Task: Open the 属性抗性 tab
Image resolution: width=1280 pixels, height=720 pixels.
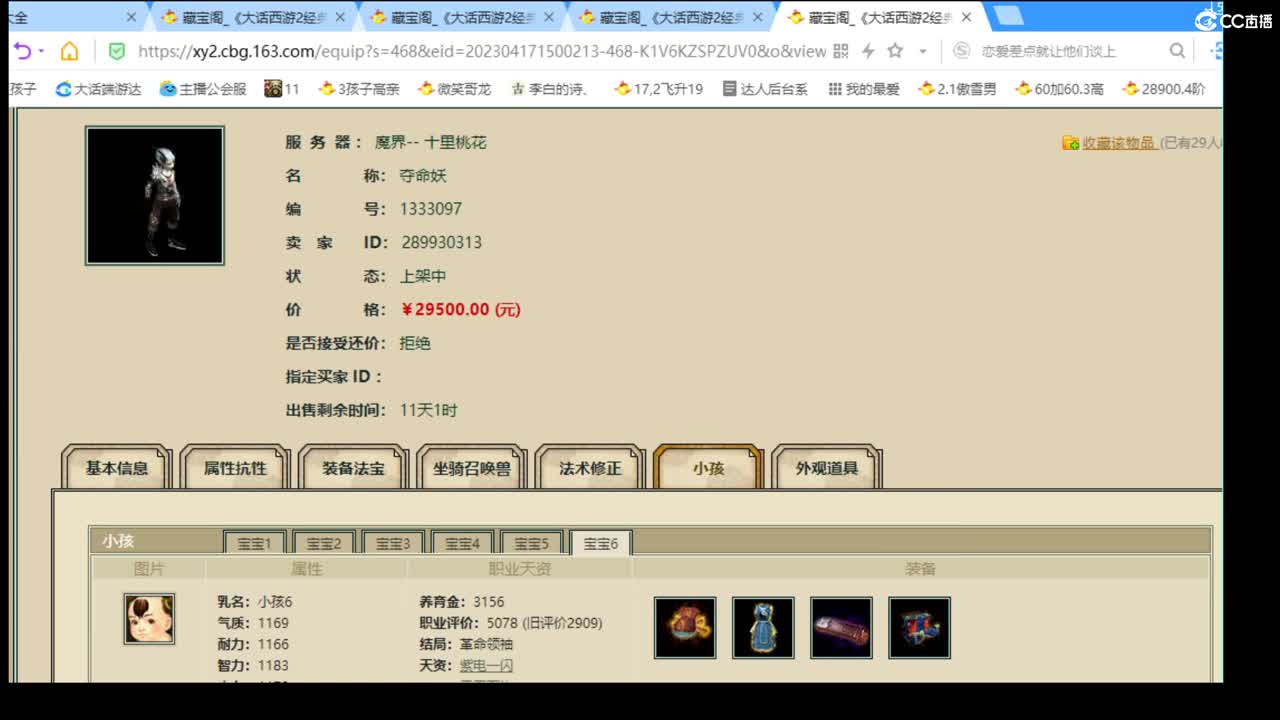Action: [x=235, y=468]
